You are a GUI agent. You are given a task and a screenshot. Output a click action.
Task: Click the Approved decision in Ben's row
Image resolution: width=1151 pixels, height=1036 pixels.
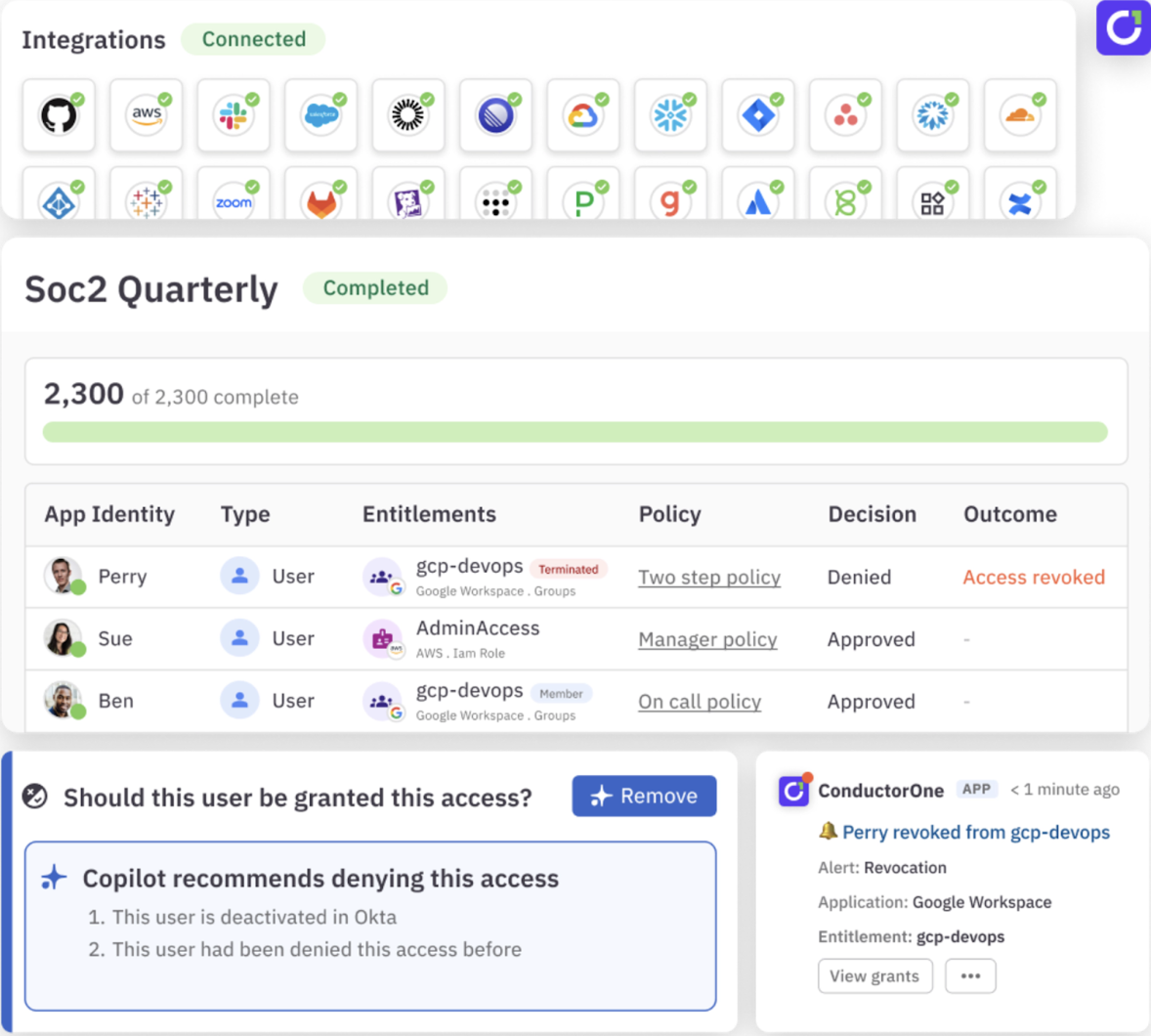[872, 702]
